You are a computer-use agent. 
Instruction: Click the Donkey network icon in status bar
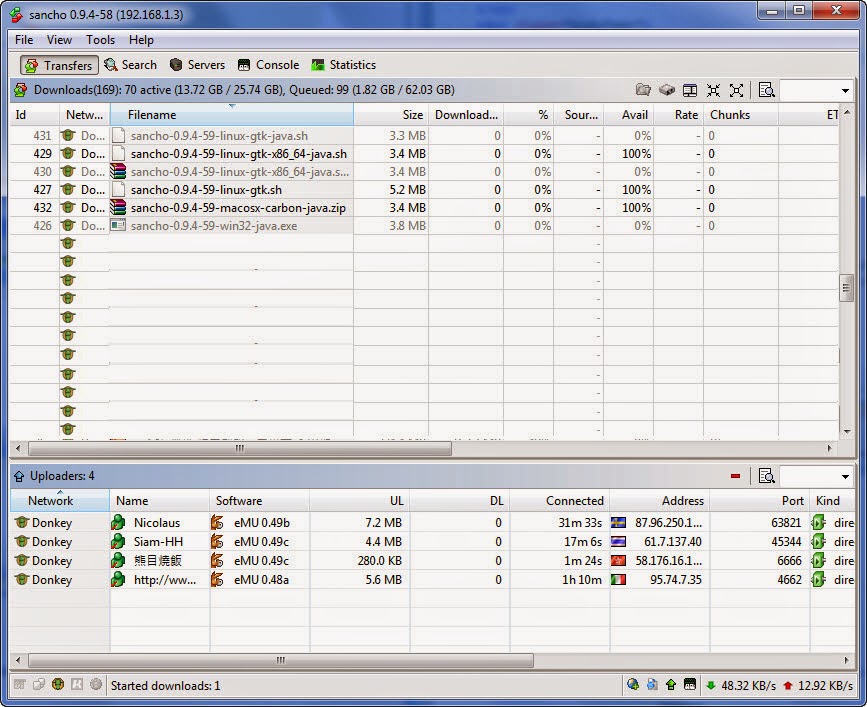58,684
